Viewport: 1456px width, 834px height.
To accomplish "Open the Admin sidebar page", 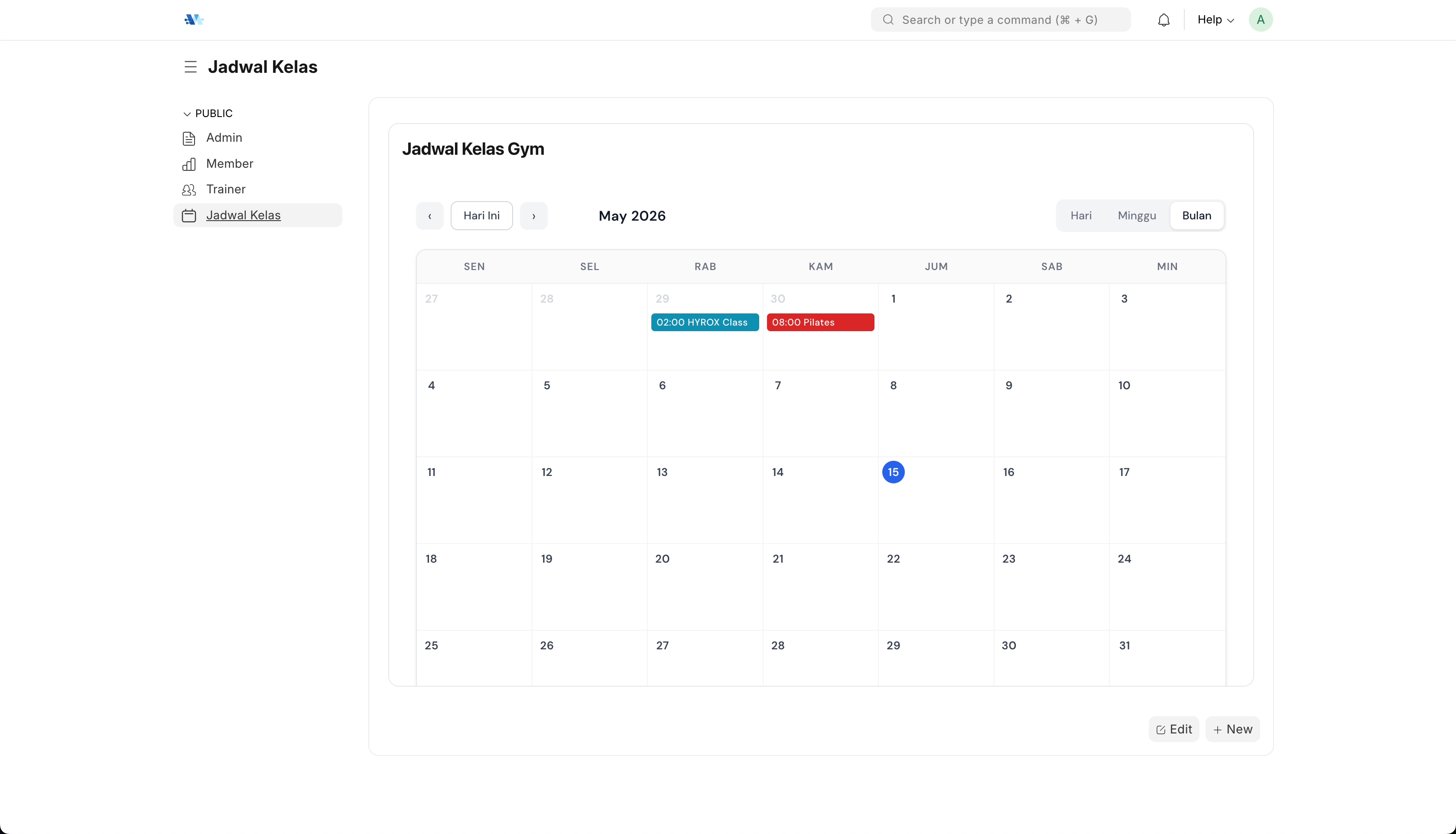I will (258, 138).
